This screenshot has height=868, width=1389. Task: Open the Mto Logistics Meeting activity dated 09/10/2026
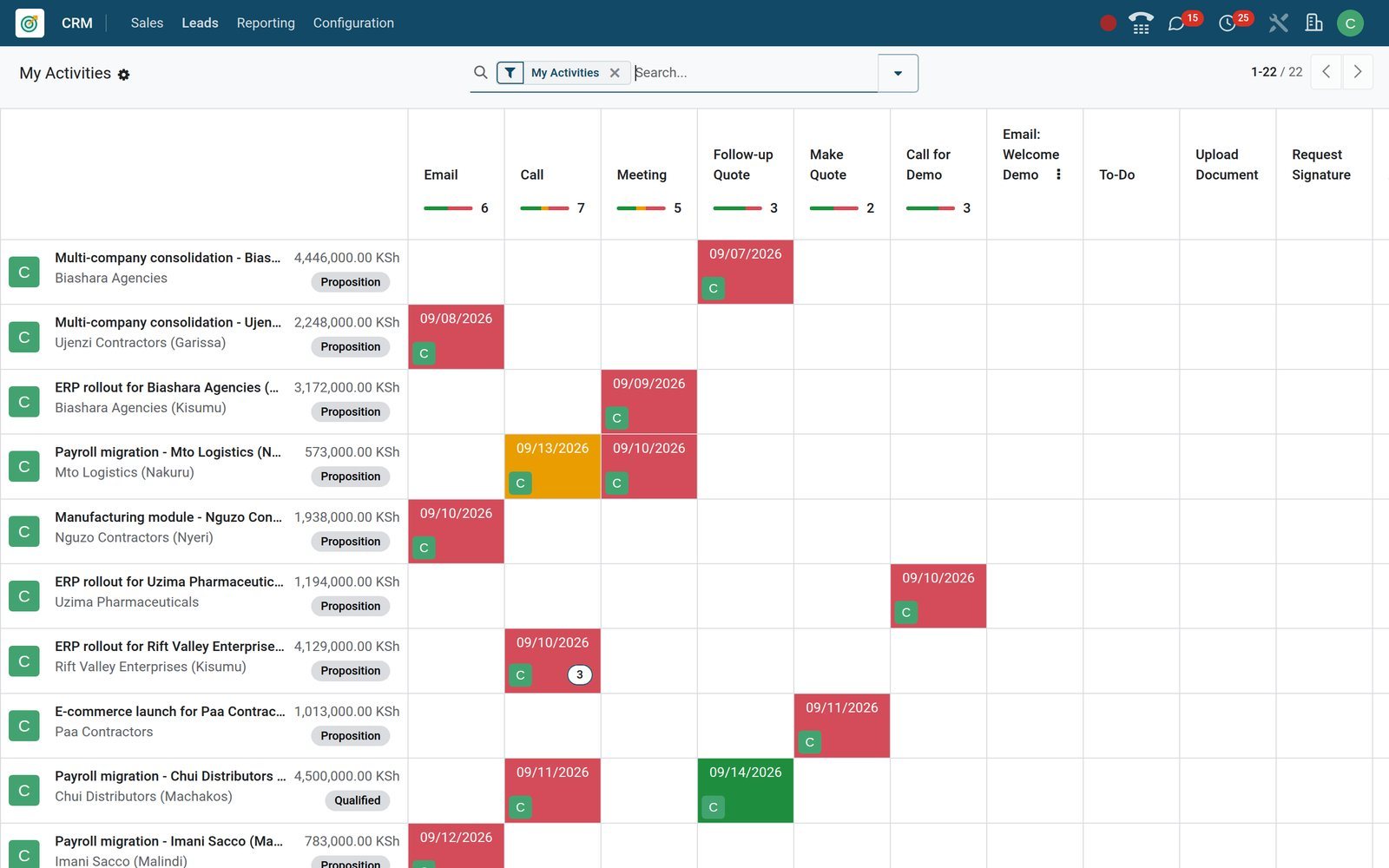coord(648,466)
